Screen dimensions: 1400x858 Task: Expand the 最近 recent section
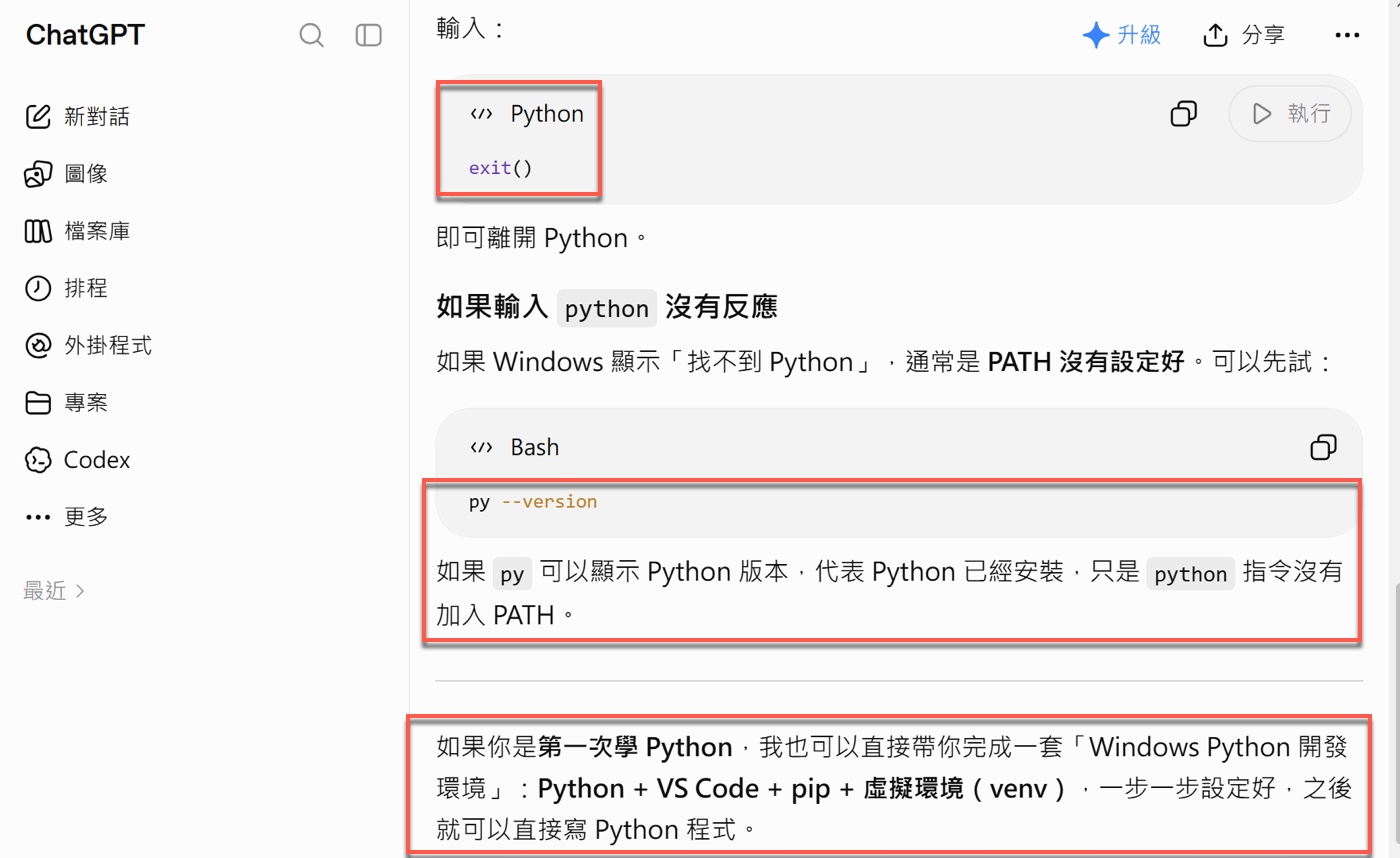pyautogui.click(x=54, y=591)
